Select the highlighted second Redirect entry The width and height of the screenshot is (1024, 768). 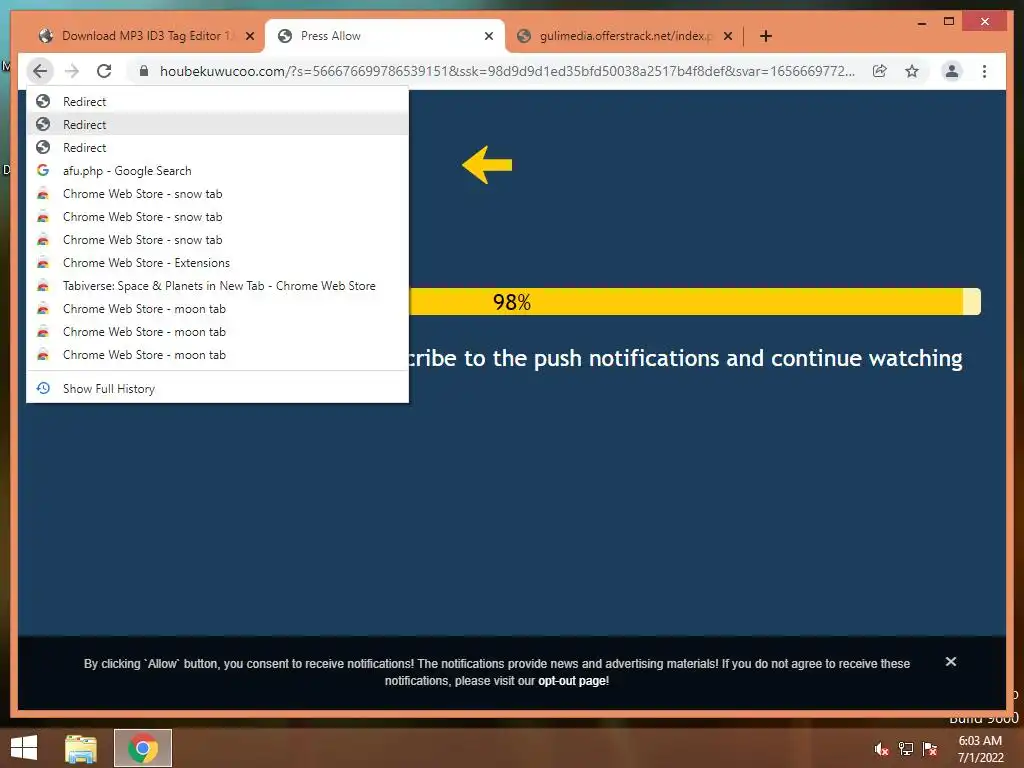pyautogui.click(x=217, y=124)
